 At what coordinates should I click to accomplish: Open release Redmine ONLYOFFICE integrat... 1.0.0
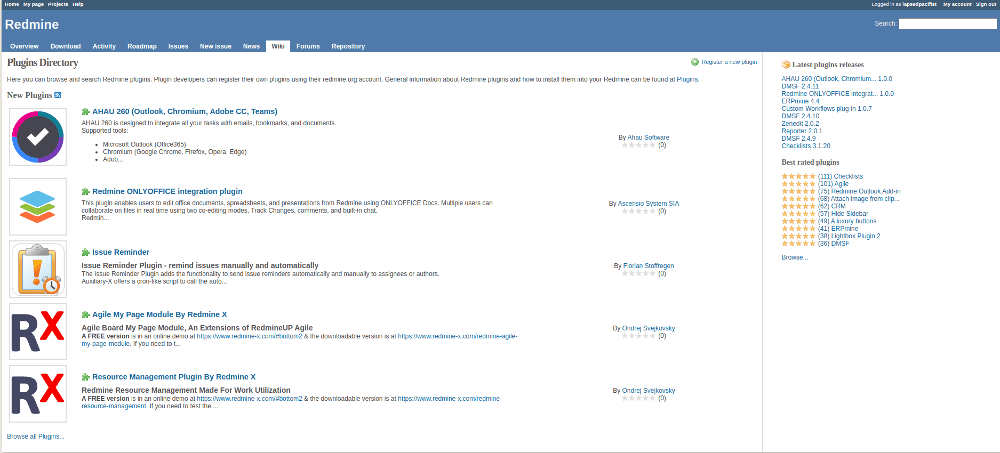(837, 94)
